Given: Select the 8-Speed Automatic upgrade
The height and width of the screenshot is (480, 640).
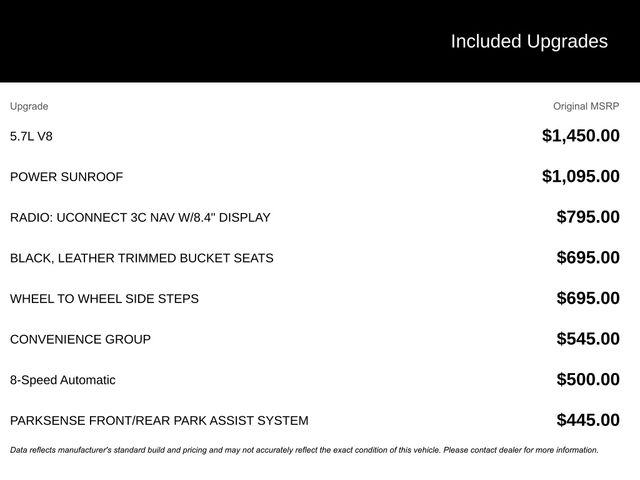Looking at the screenshot, I should (x=62, y=380).
